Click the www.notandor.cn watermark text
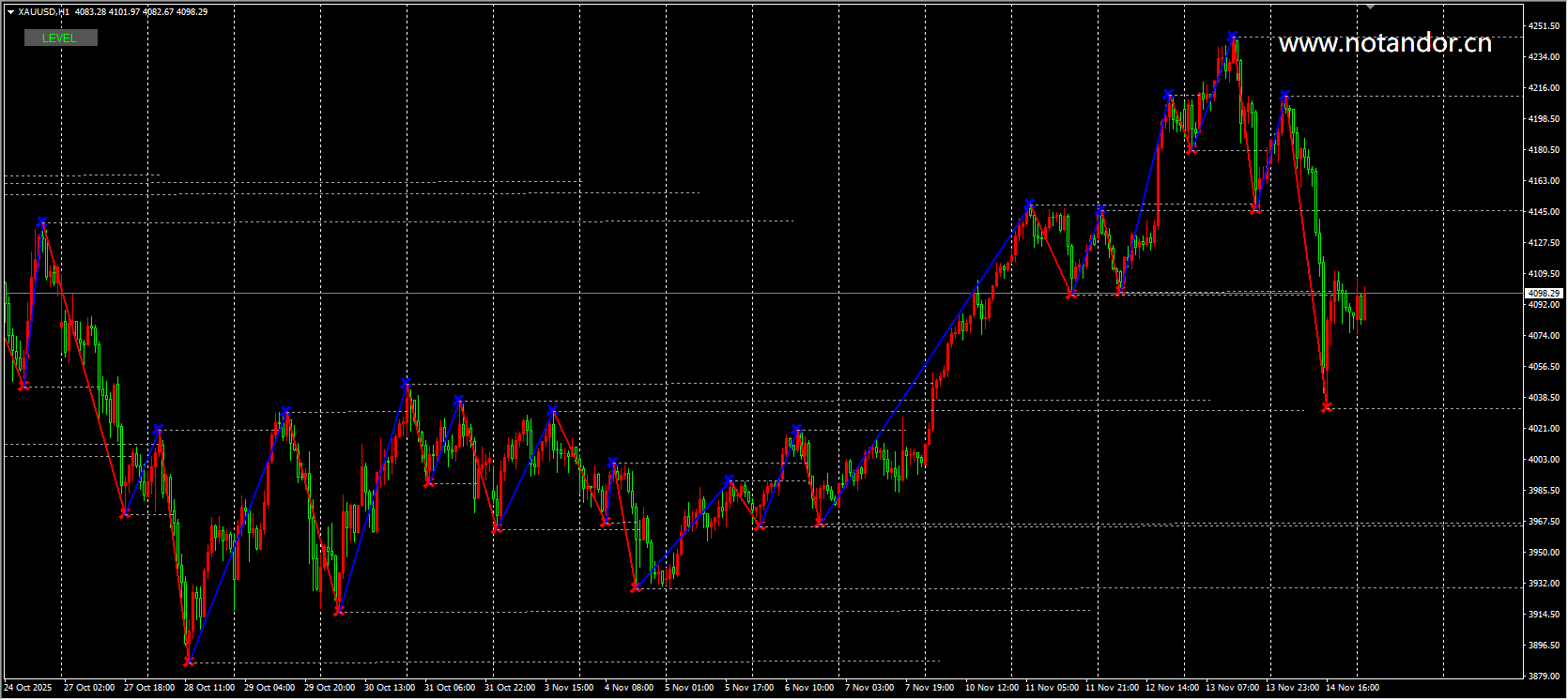This screenshot has height=700, width=1568. pos(1385,43)
